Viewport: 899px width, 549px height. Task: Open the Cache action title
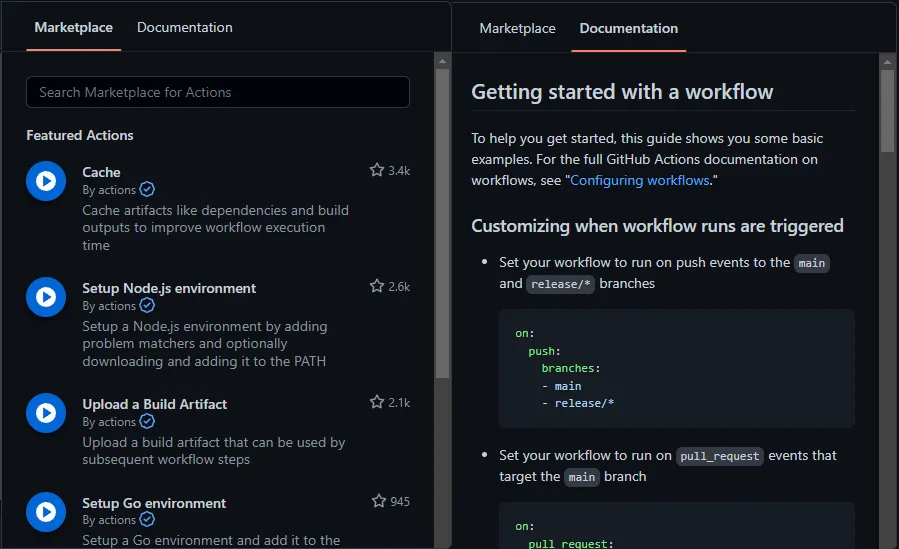(101, 172)
